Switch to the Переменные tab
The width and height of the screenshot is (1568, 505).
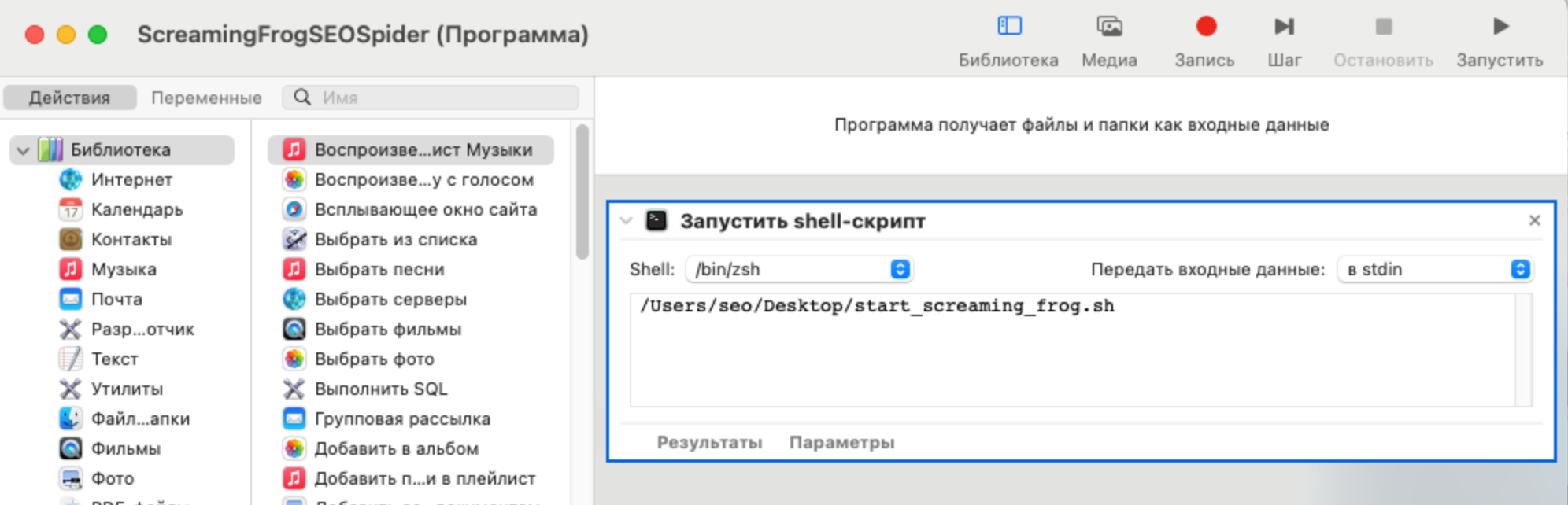[206, 98]
